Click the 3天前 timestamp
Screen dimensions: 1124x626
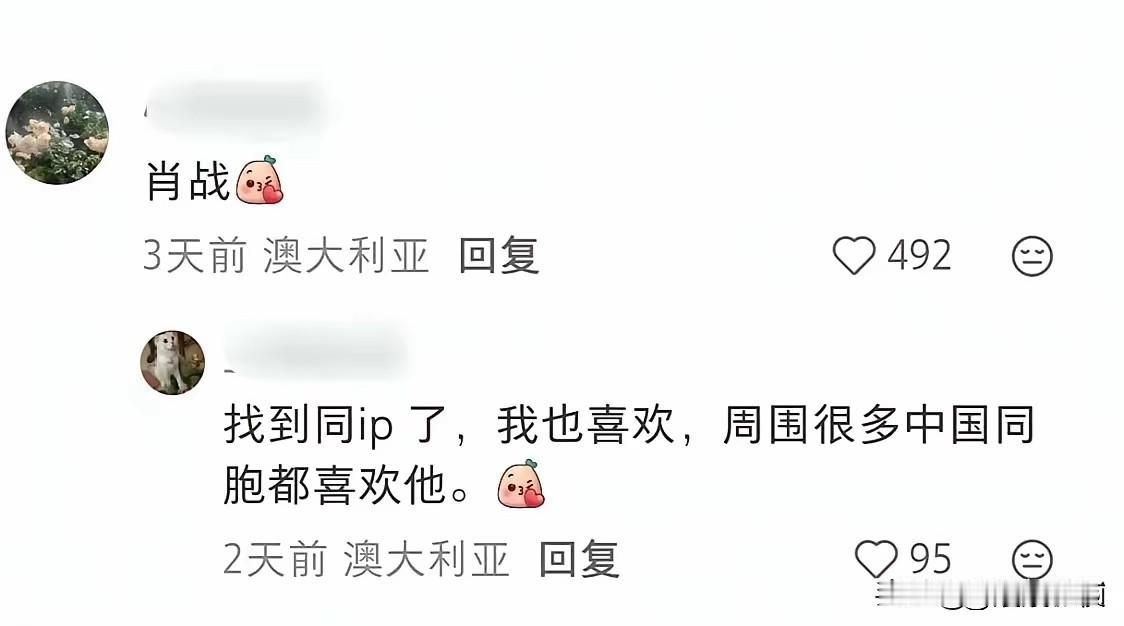coord(194,256)
